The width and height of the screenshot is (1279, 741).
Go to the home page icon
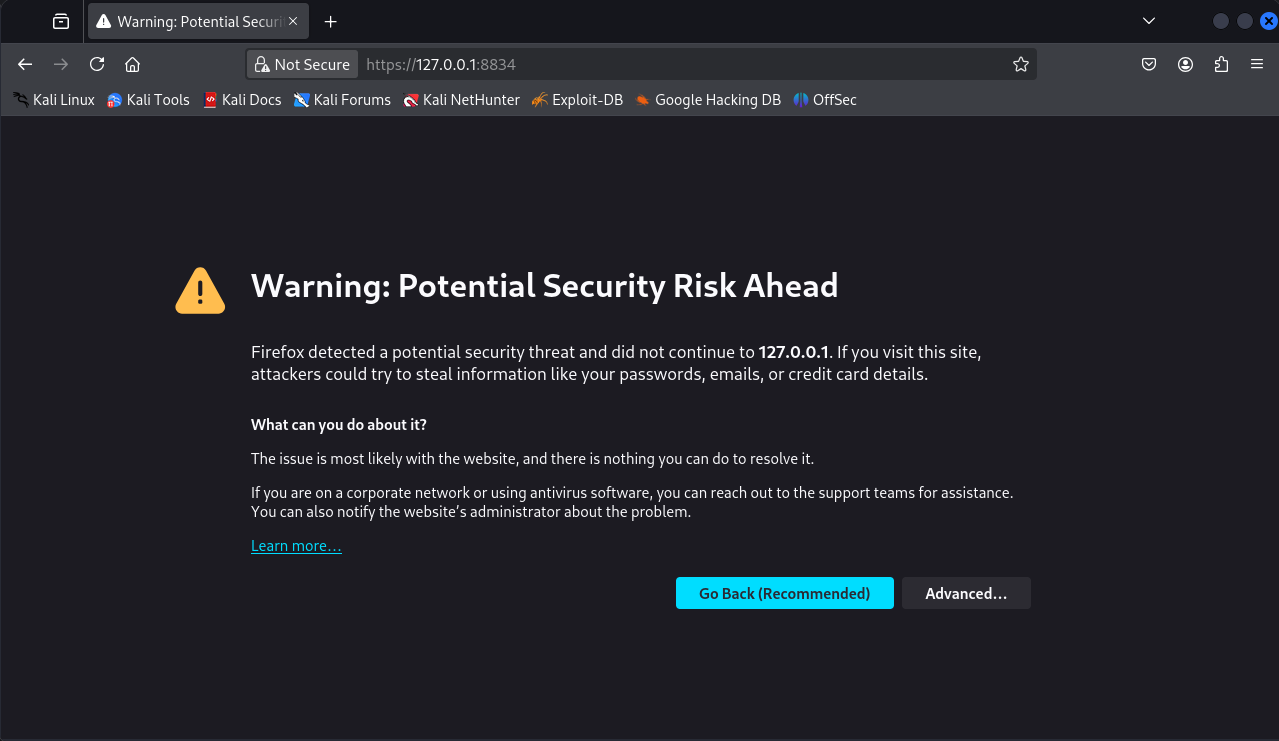(x=132, y=64)
